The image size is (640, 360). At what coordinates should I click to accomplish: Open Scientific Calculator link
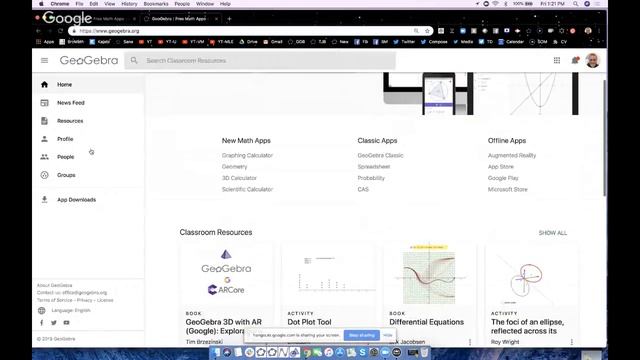(x=247, y=189)
